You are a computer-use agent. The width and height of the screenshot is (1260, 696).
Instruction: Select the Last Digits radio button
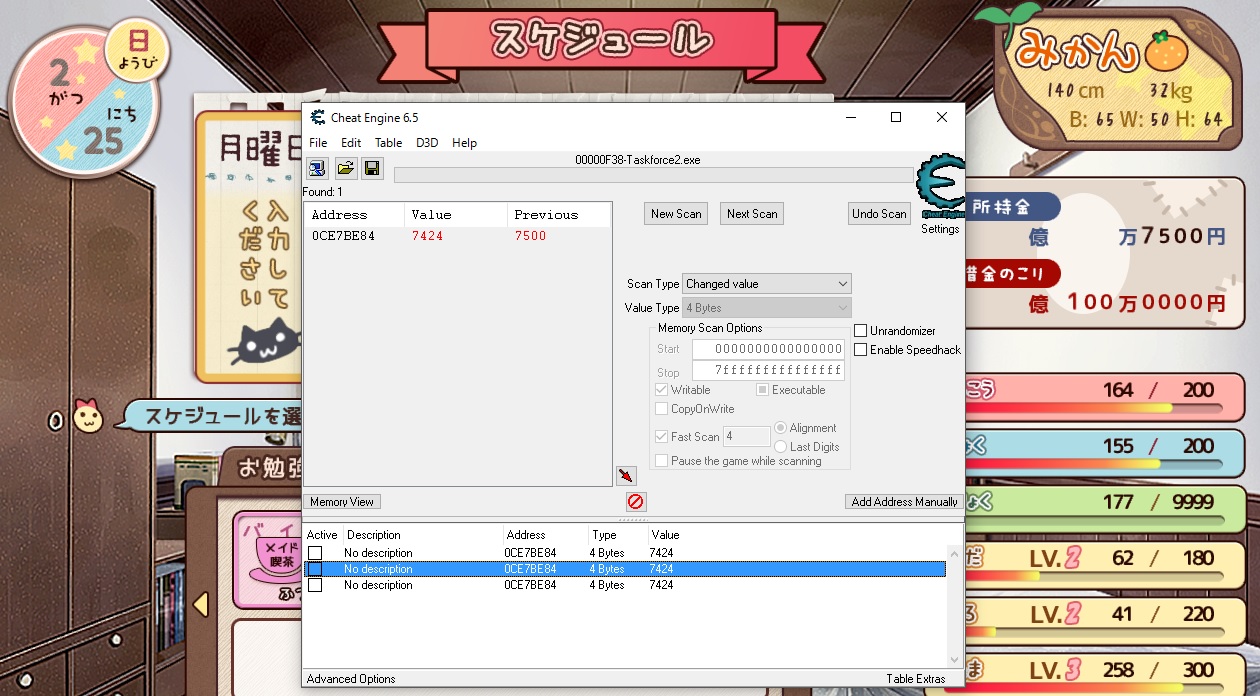(x=781, y=447)
